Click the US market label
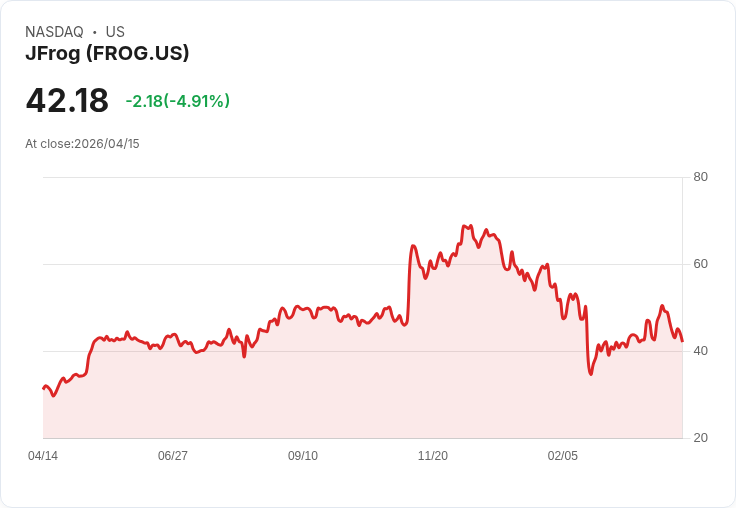 click(115, 32)
